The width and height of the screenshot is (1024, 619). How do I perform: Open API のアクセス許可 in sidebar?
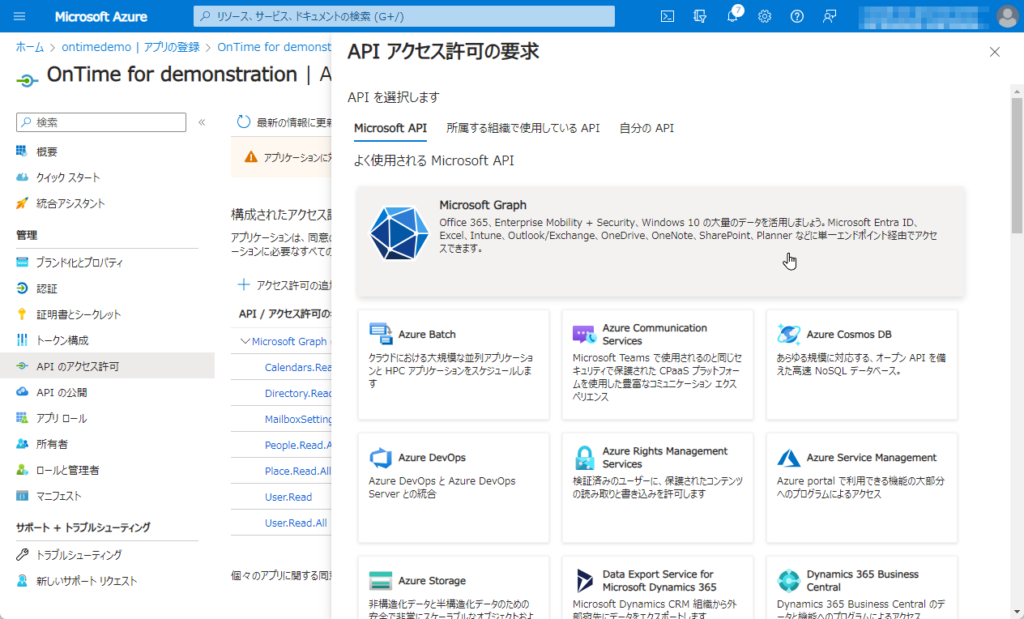point(107,366)
